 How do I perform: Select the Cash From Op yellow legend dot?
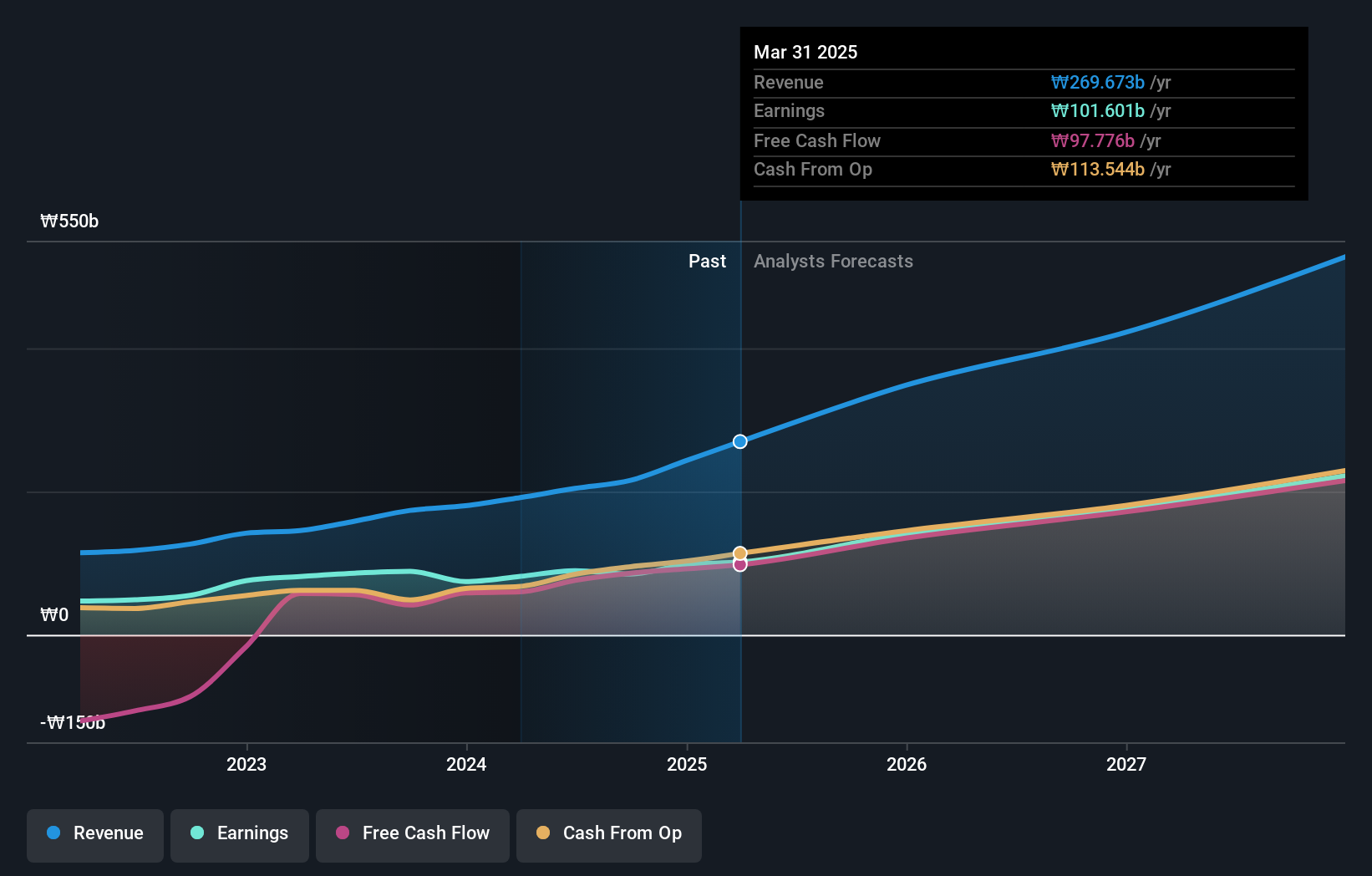(544, 833)
